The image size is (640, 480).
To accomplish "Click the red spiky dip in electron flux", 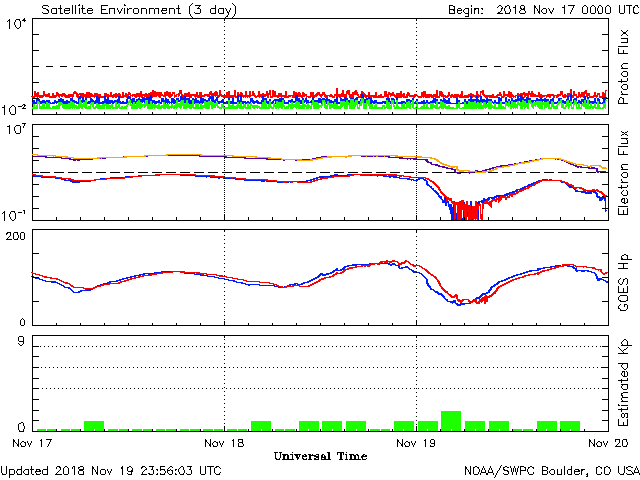I will (x=468, y=210).
